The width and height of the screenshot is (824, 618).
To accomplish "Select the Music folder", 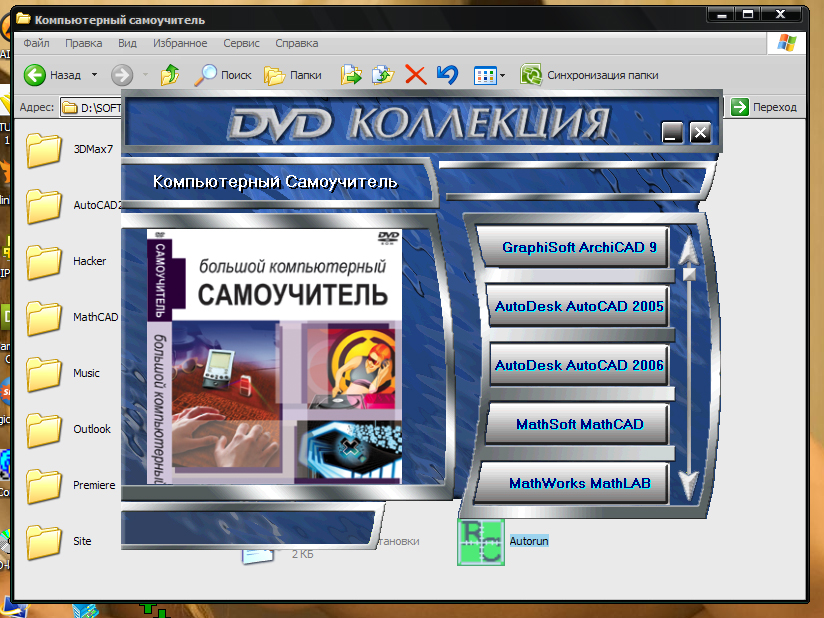I will click(63, 374).
